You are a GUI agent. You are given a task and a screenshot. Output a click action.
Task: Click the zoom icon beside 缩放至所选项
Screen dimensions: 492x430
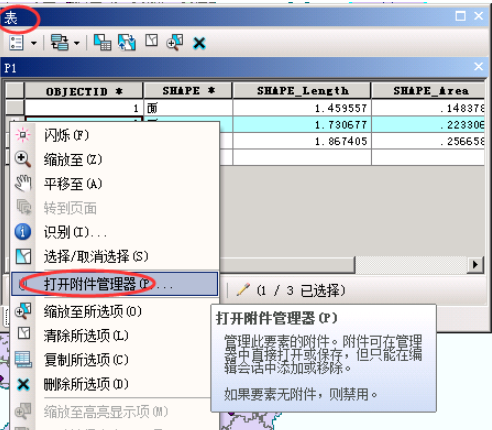(23, 310)
